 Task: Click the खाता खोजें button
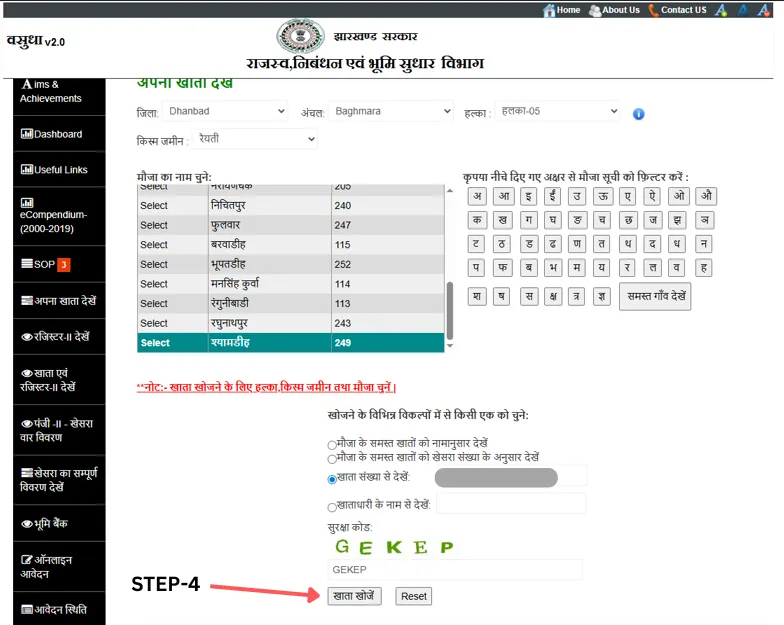pyautogui.click(x=354, y=596)
